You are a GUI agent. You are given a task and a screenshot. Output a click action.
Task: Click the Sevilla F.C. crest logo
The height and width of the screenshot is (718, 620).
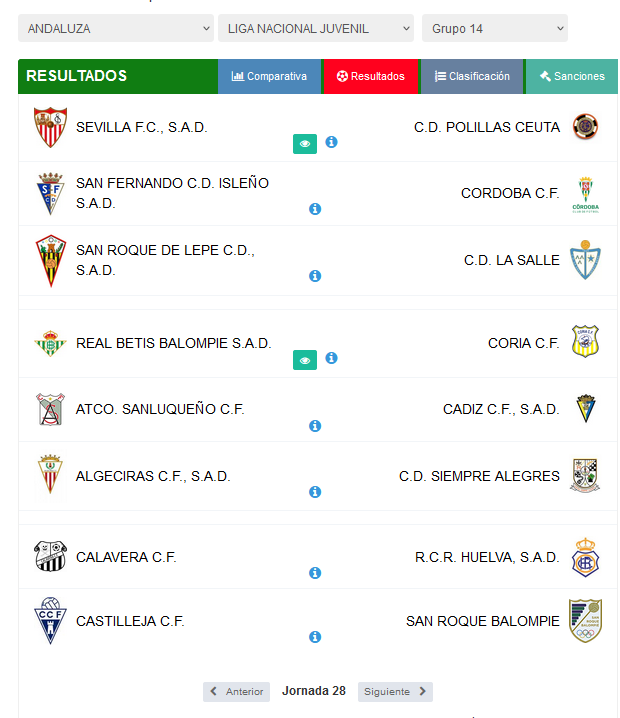50,127
